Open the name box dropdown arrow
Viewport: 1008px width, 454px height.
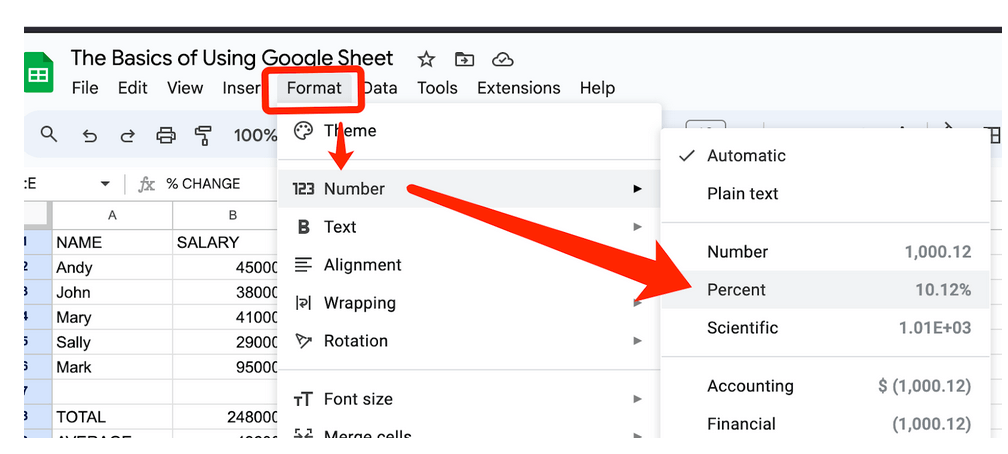(x=104, y=184)
